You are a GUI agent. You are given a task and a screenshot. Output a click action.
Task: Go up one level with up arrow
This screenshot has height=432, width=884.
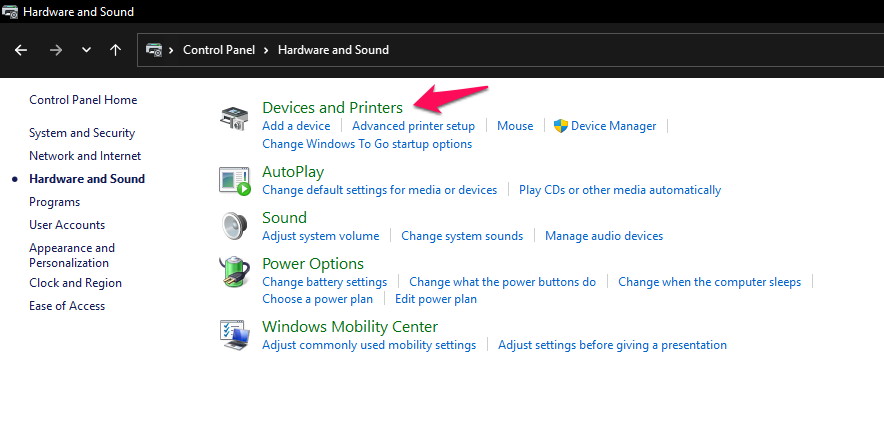[x=116, y=50]
